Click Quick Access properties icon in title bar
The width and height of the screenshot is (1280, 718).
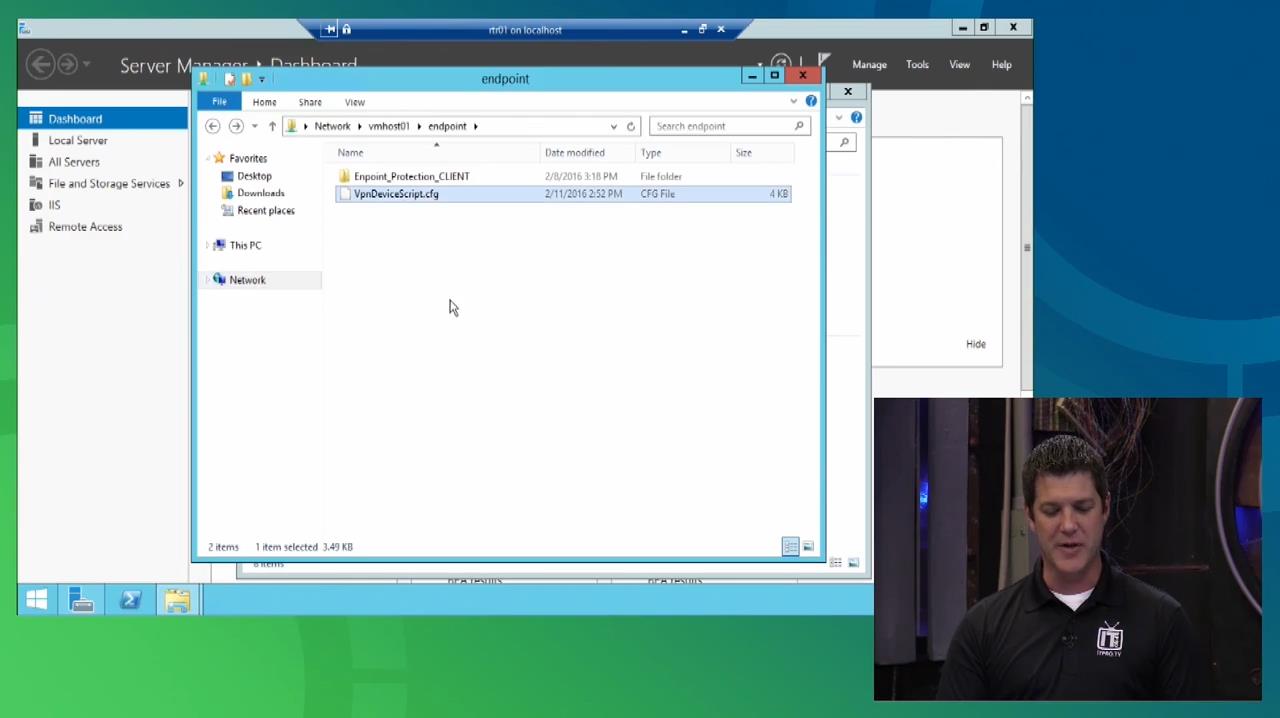(230, 79)
